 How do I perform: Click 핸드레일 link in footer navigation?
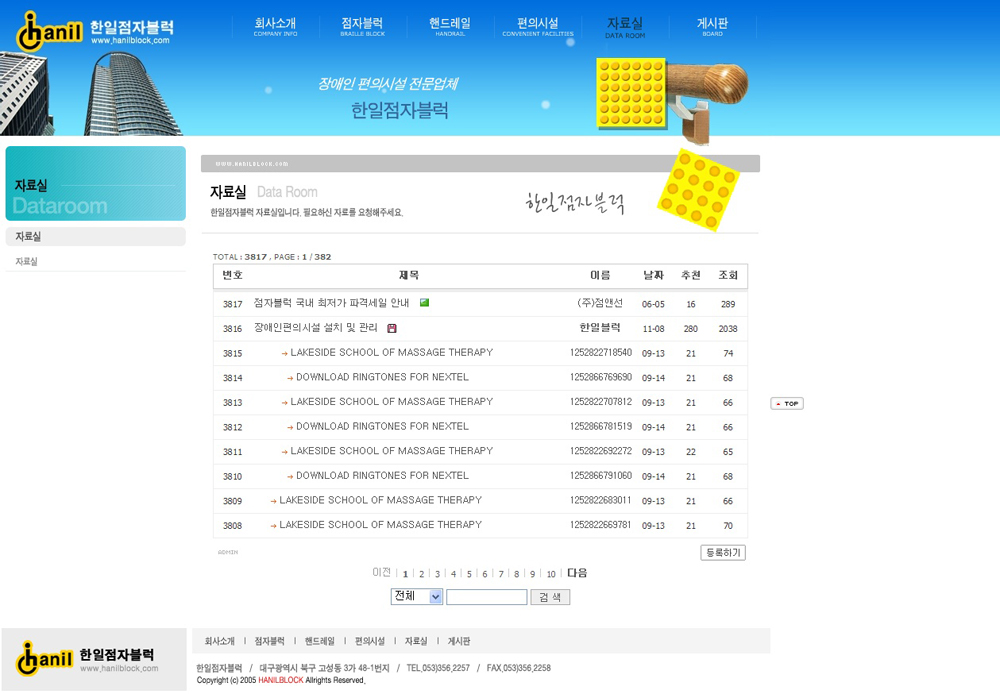coord(320,641)
